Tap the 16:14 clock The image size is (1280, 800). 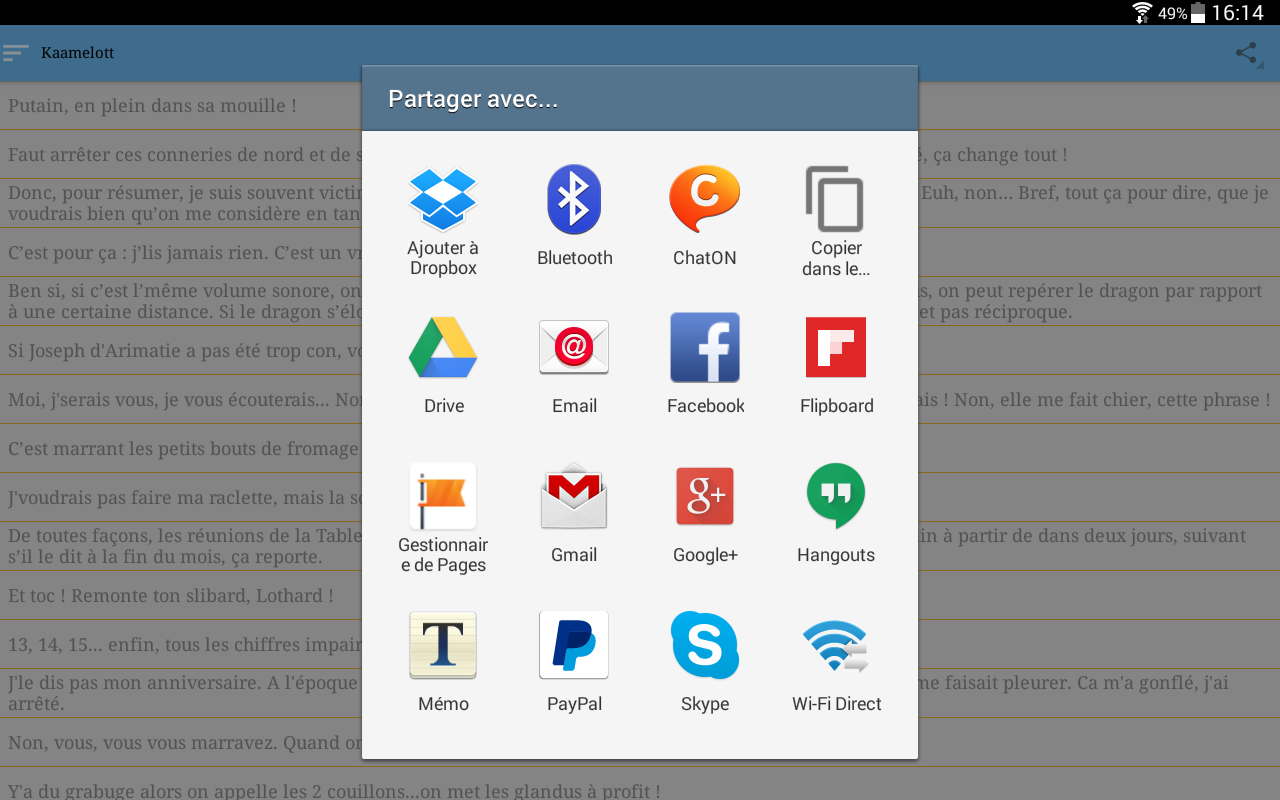click(x=1238, y=13)
